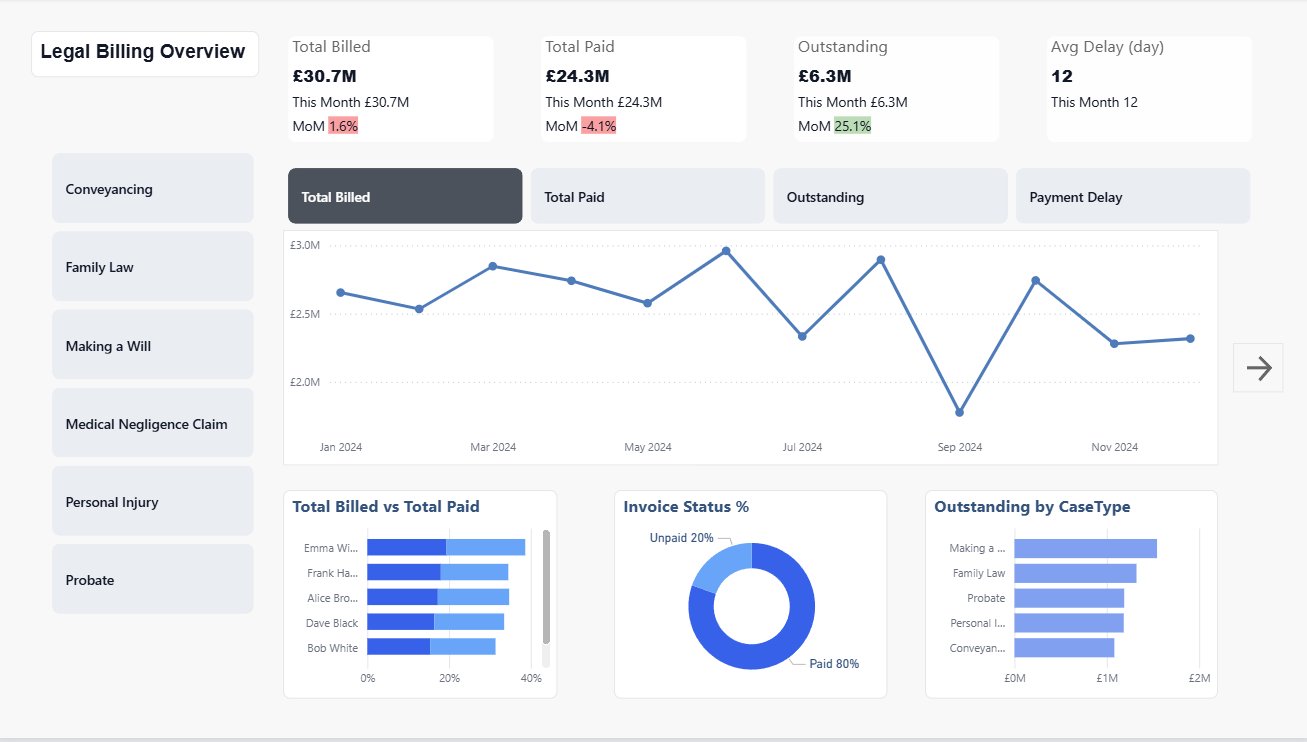Click the Making a Will outstanding bar
The width and height of the screenshot is (1307, 742).
(x=1085, y=548)
